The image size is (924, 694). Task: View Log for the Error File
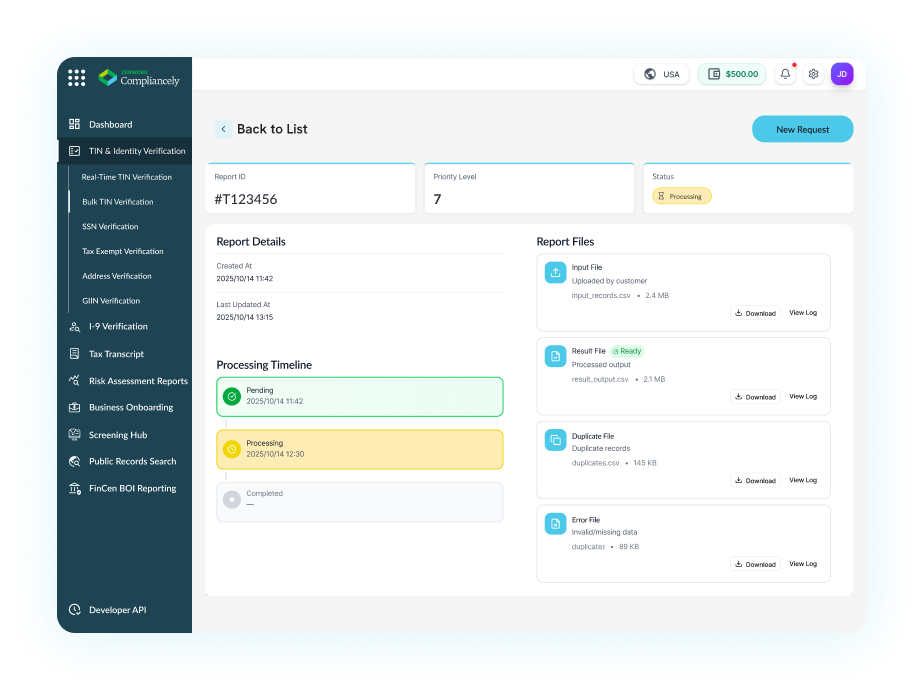(x=802, y=564)
